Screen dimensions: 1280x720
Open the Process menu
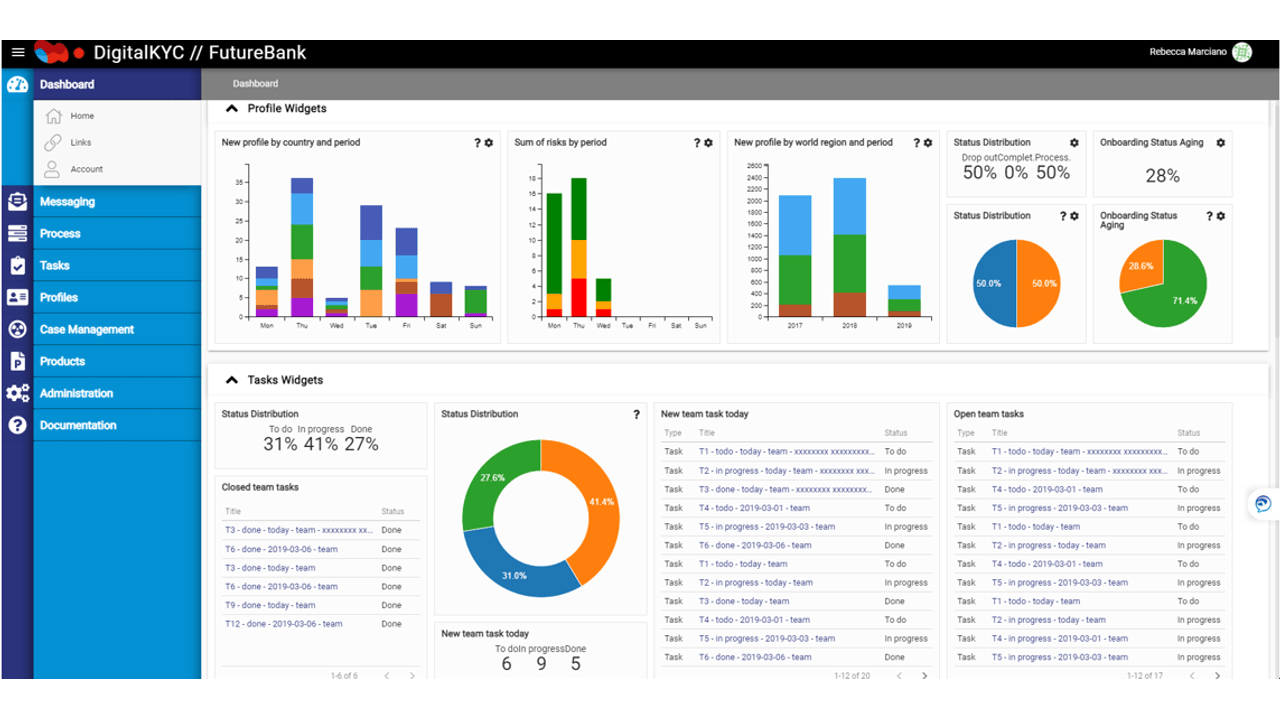[118, 233]
